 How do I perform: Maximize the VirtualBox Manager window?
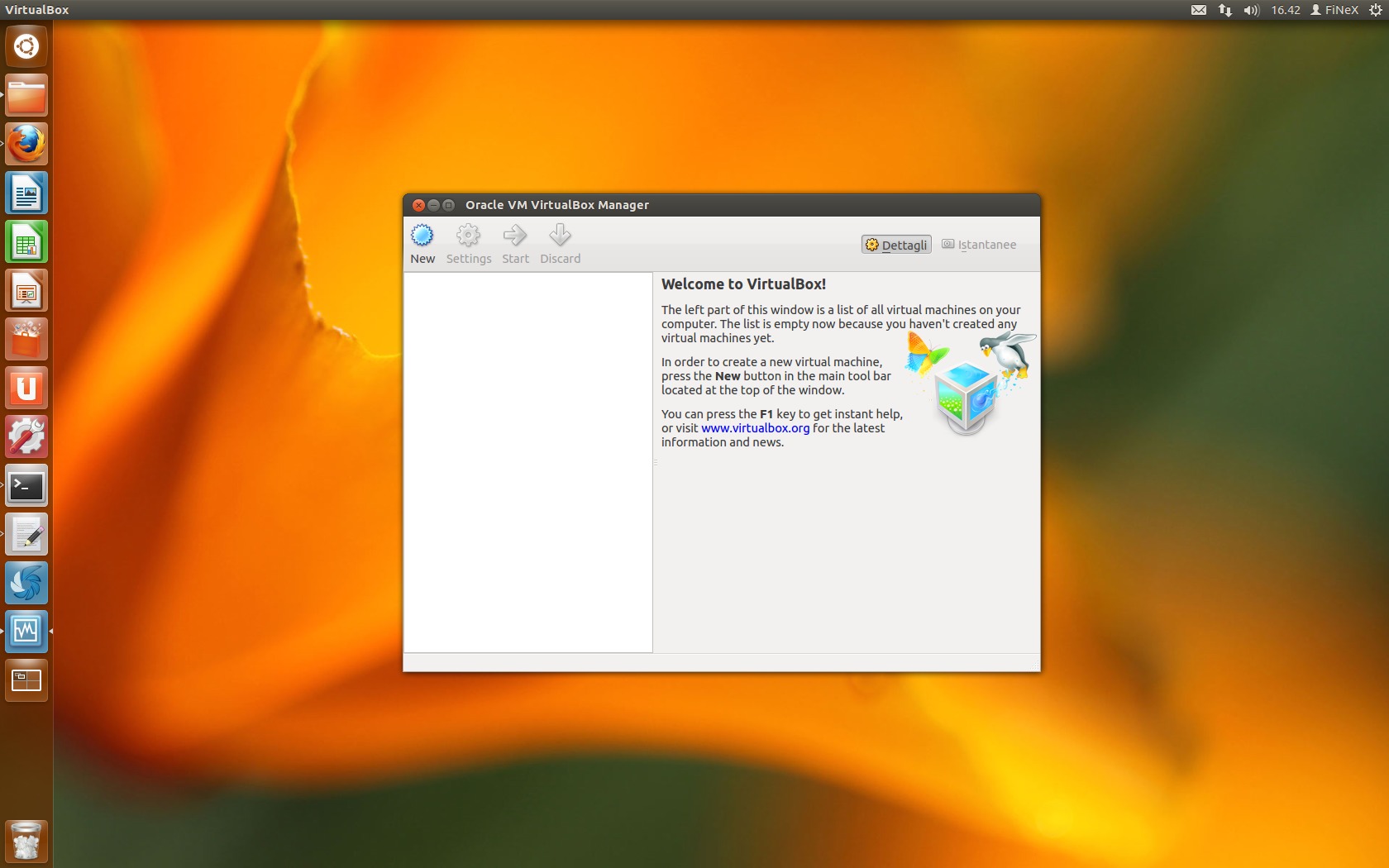(x=448, y=205)
